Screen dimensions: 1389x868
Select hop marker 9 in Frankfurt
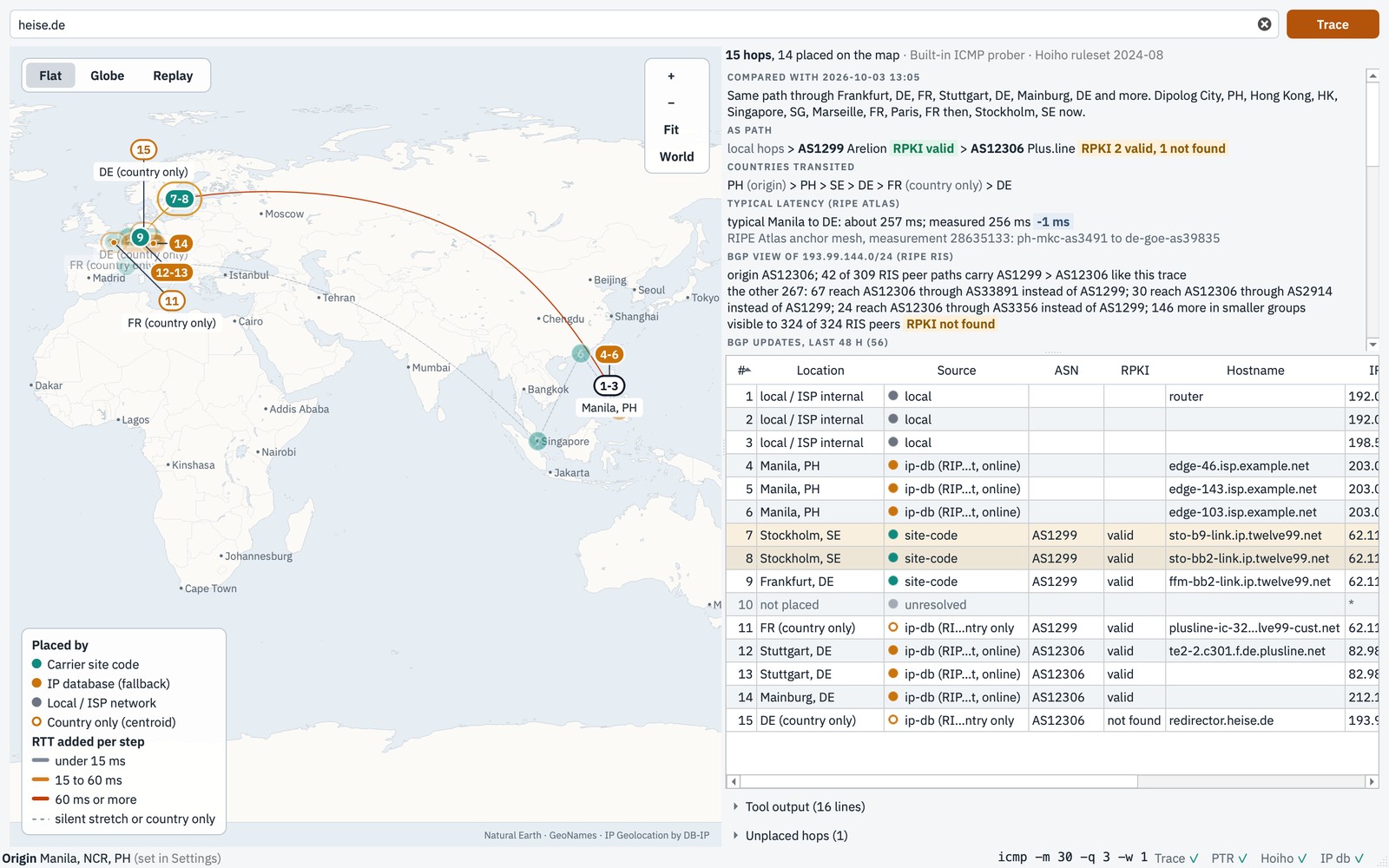(x=139, y=237)
